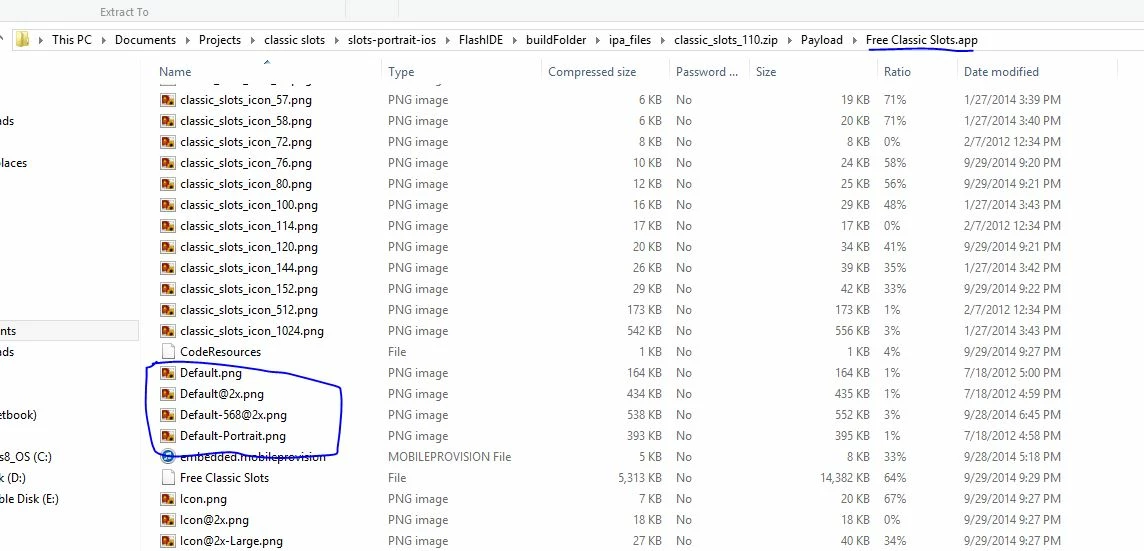
Task: Expand the chevron after This PC breadcrumb
Action: 104,40
